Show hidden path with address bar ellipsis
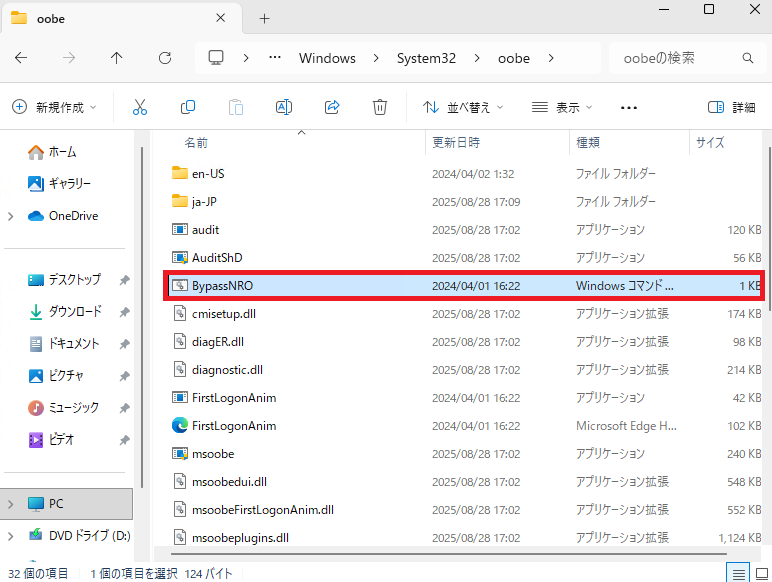Viewport: 772px width, 582px height. (275, 58)
